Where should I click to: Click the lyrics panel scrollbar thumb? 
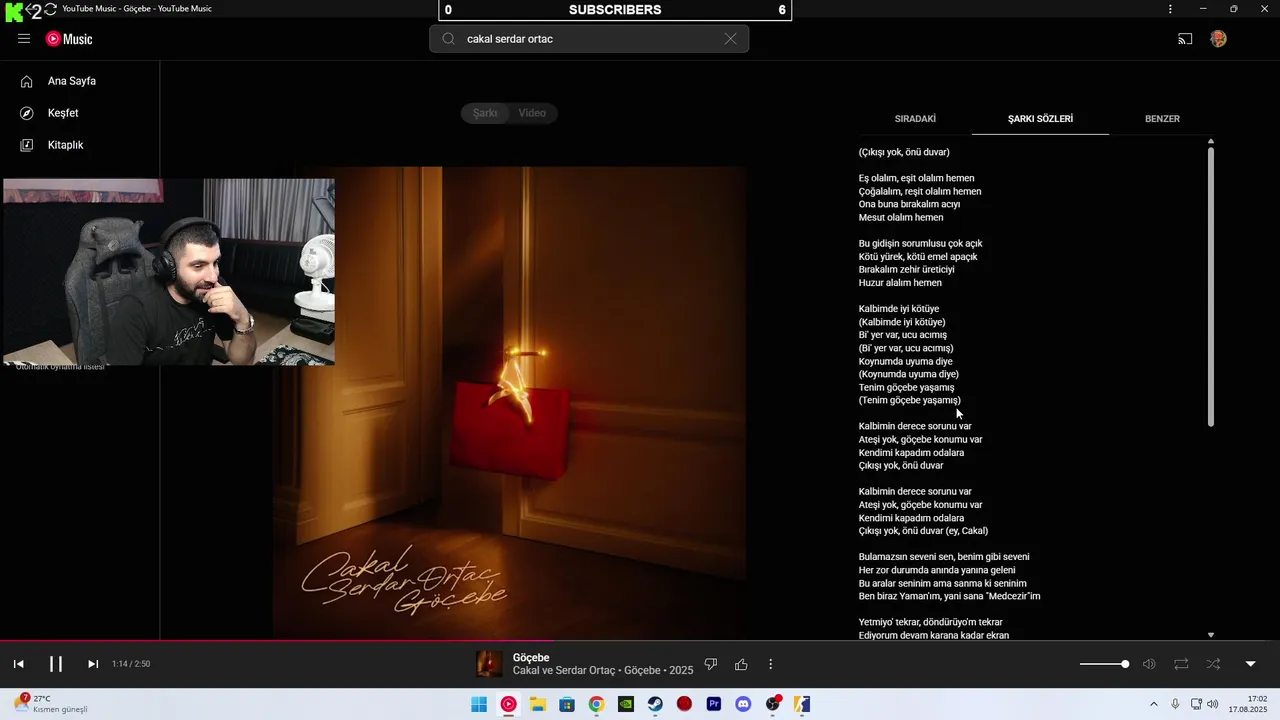pos(1211,287)
